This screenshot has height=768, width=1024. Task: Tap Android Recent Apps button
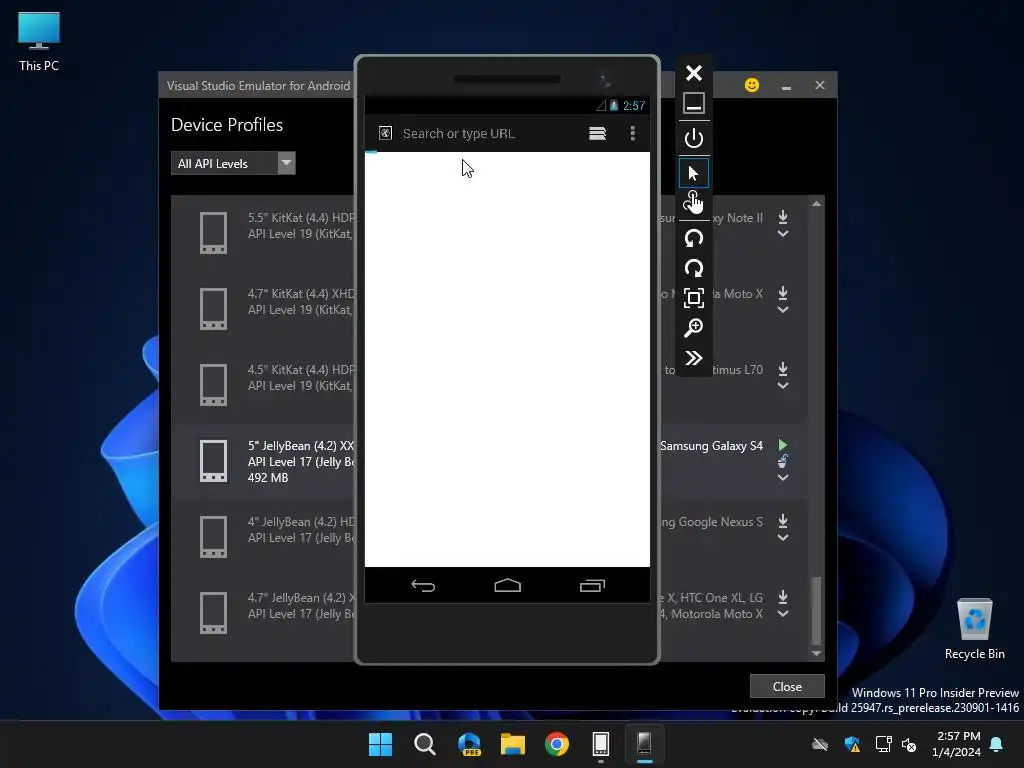tap(592, 586)
